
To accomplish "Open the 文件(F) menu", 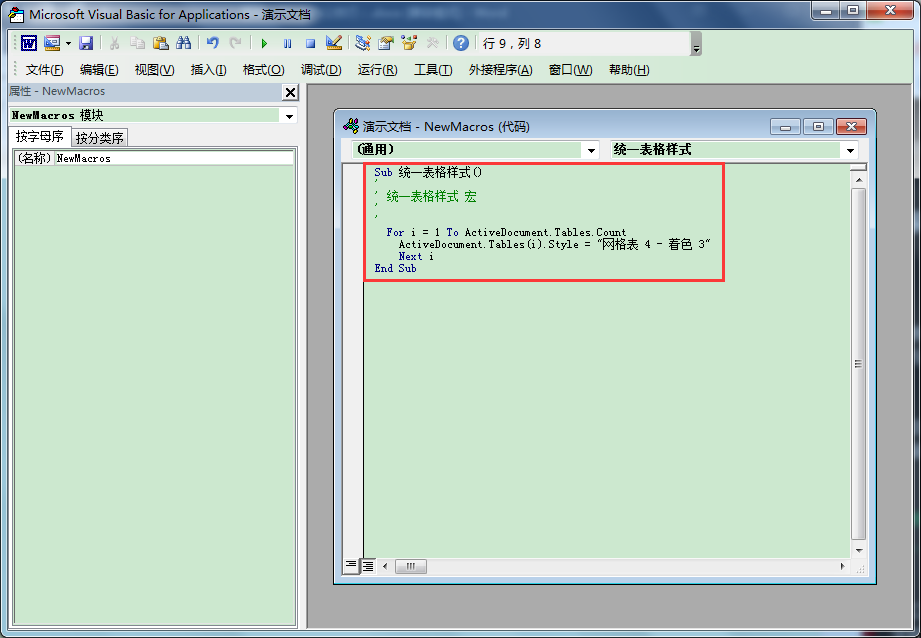I will click(45, 70).
